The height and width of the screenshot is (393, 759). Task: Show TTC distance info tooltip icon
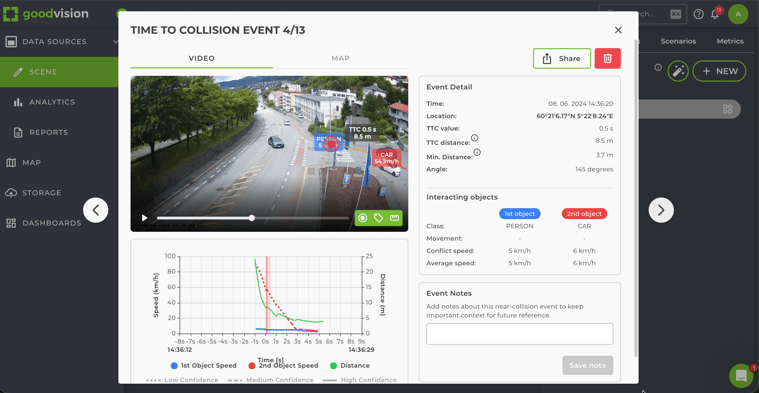coord(474,138)
